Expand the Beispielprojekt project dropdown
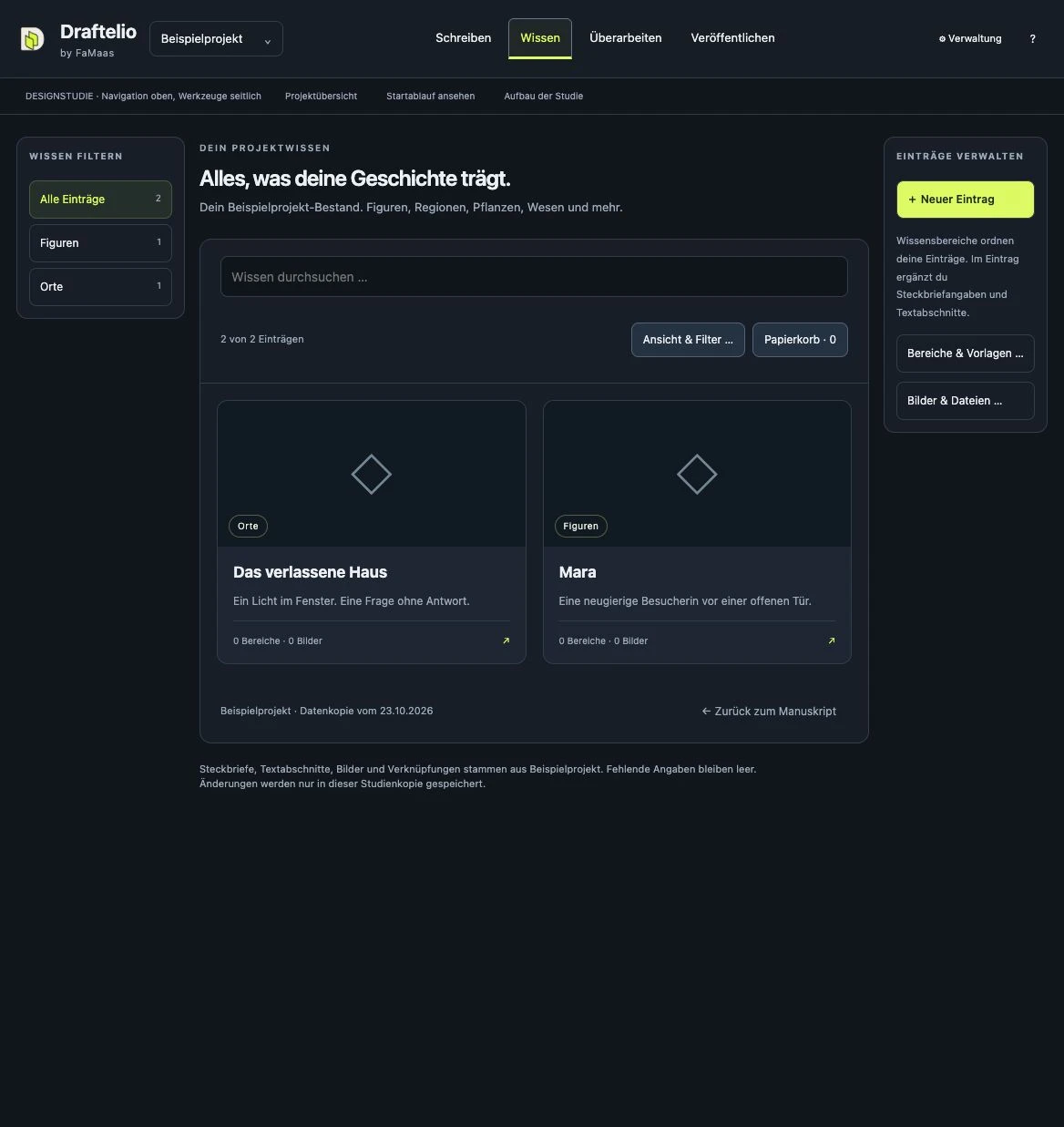The height and width of the screenshot is (1127, 1064). coord(216,39)
